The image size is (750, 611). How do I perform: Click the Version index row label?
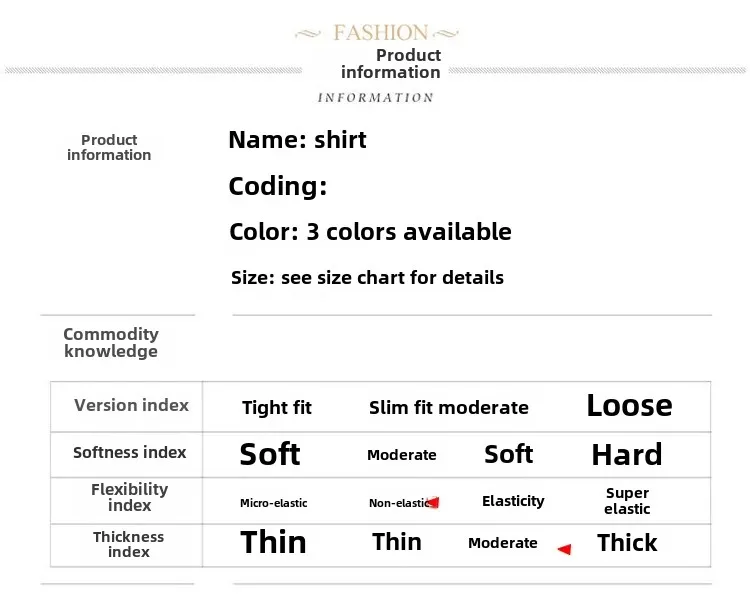click(x=132, y=405)
